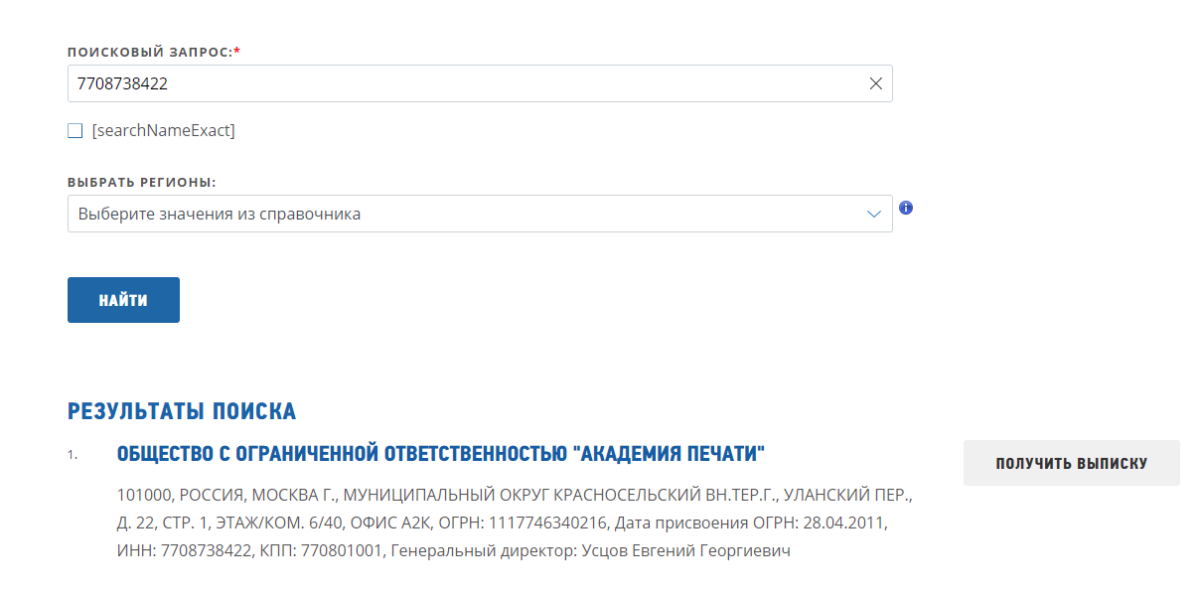Select the ПОИСКОВЫЙ ЗАПРОС field label

(154, 52)
